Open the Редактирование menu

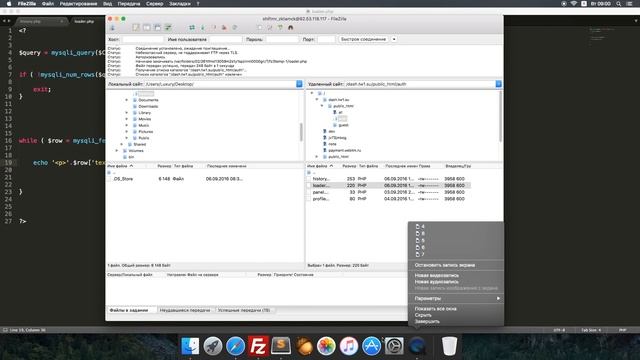(78, 4)
